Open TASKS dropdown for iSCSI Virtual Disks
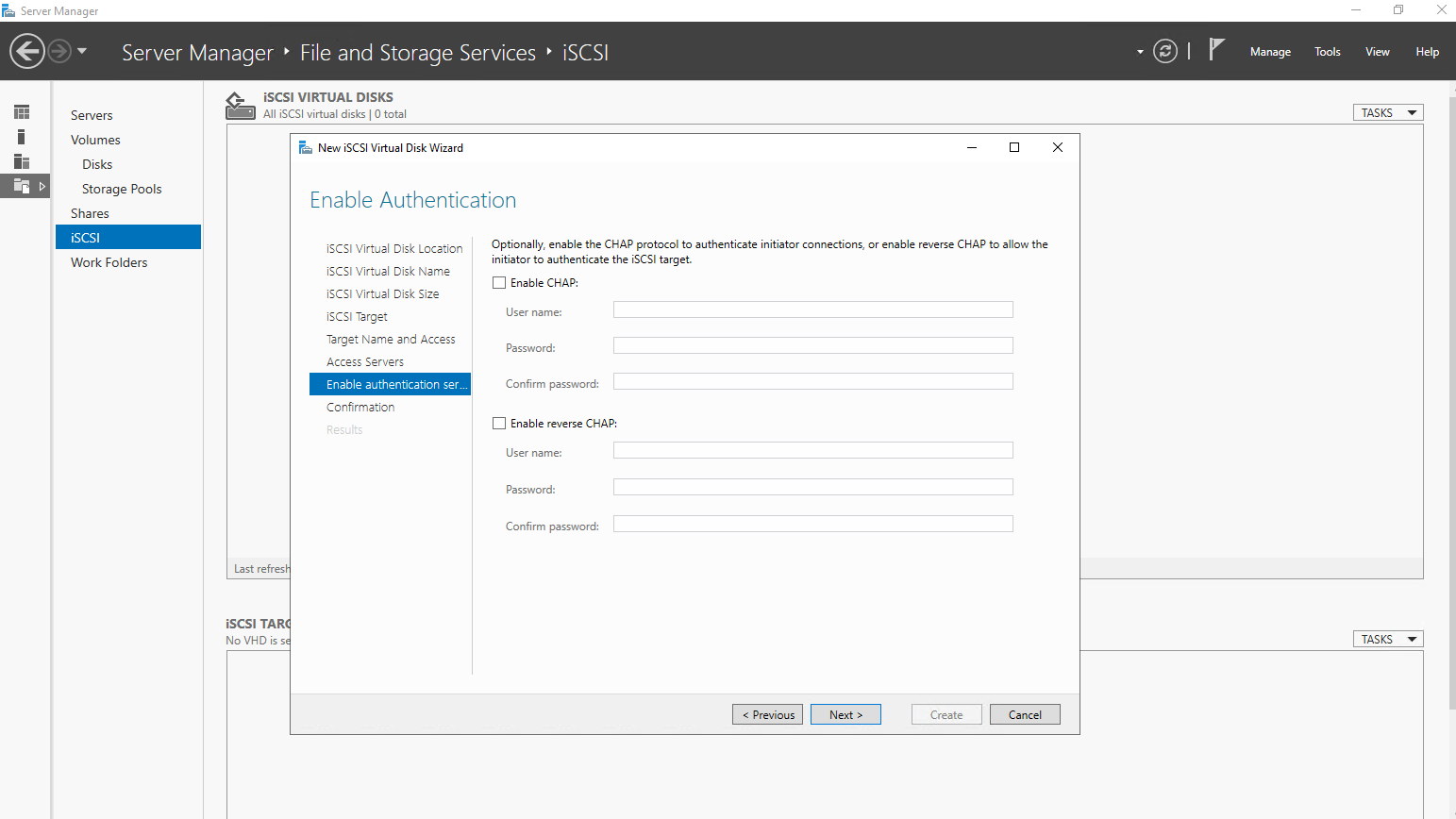Viewport: 1456px width, 819px height. (x=1387, y=113)
